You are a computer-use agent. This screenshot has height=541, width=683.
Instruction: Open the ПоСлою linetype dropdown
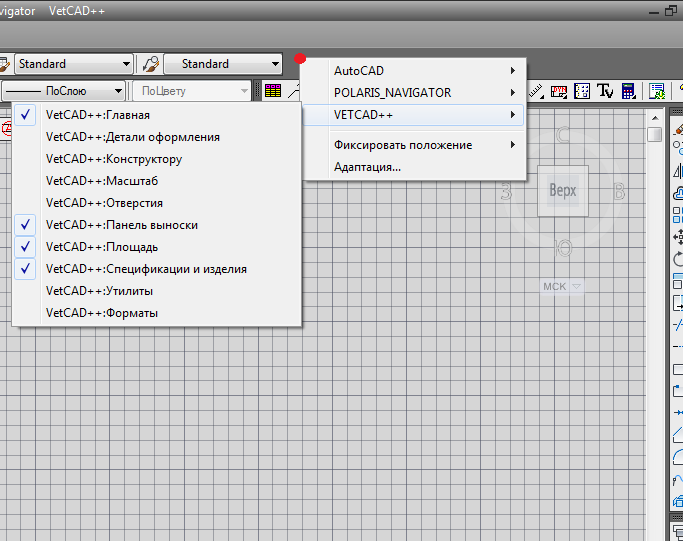[x=64, y=91]
